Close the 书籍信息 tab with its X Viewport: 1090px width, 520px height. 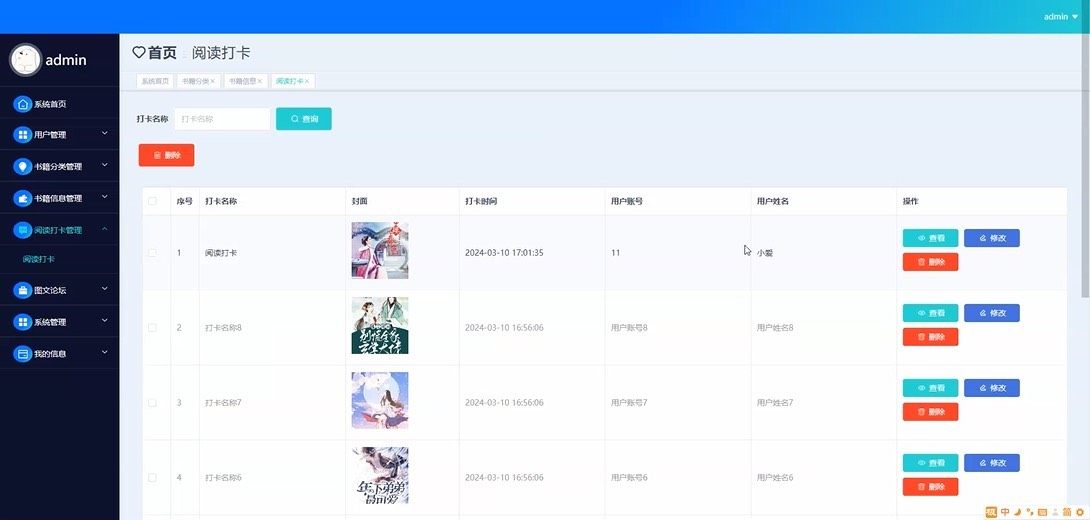coord(260,81)
